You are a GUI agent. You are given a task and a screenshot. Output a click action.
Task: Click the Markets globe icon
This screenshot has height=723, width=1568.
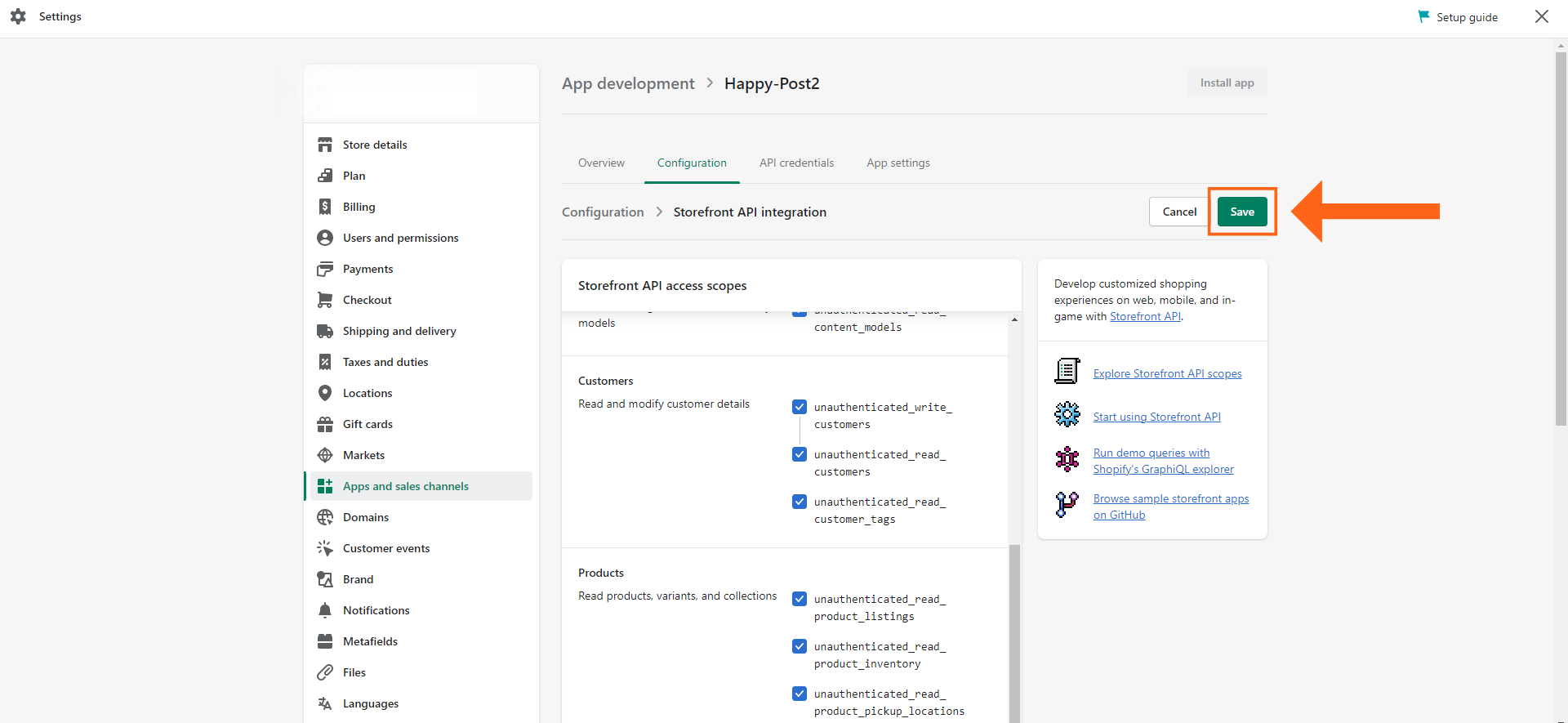[325, 455]
